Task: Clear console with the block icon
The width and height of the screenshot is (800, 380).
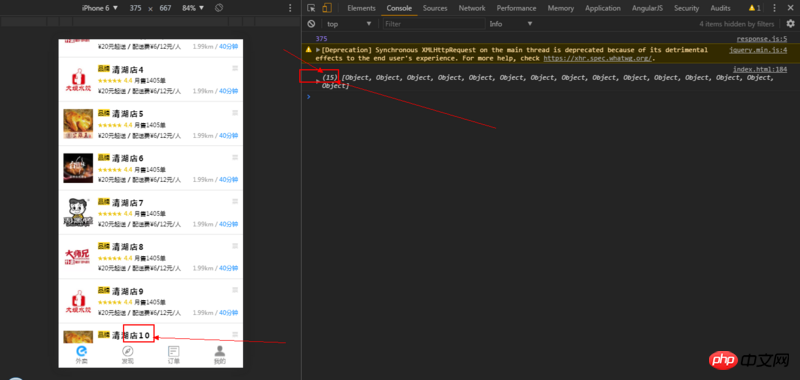Action: pyautogui.click(x=311, y=24)
